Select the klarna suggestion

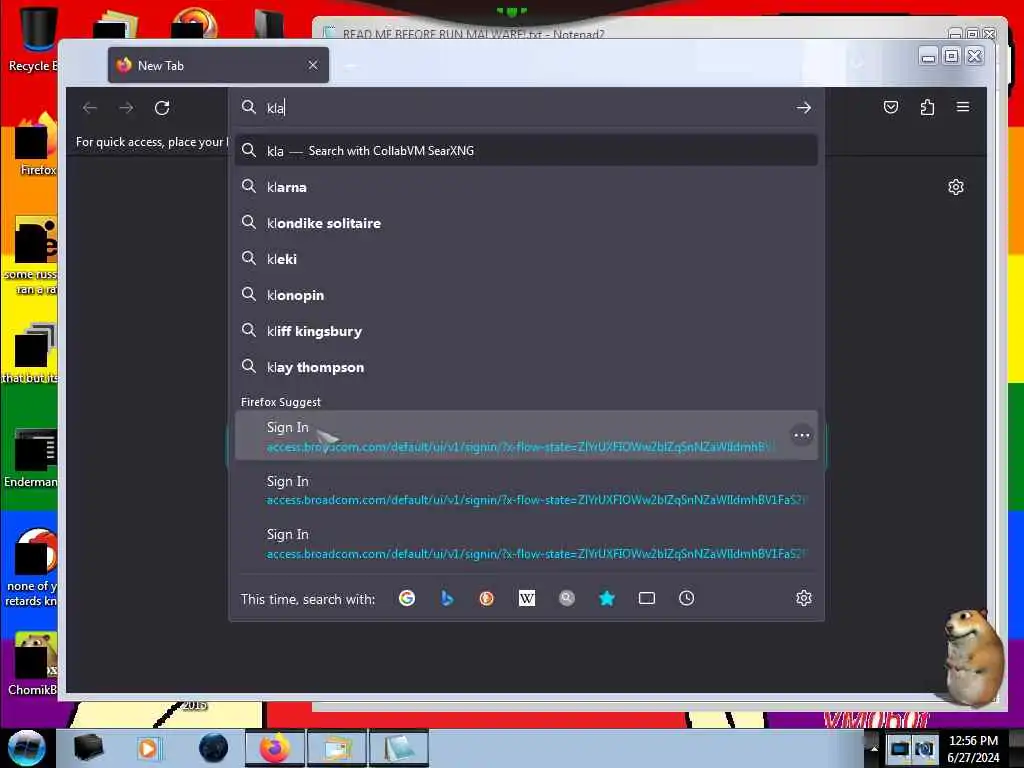[x=526, y=187]
